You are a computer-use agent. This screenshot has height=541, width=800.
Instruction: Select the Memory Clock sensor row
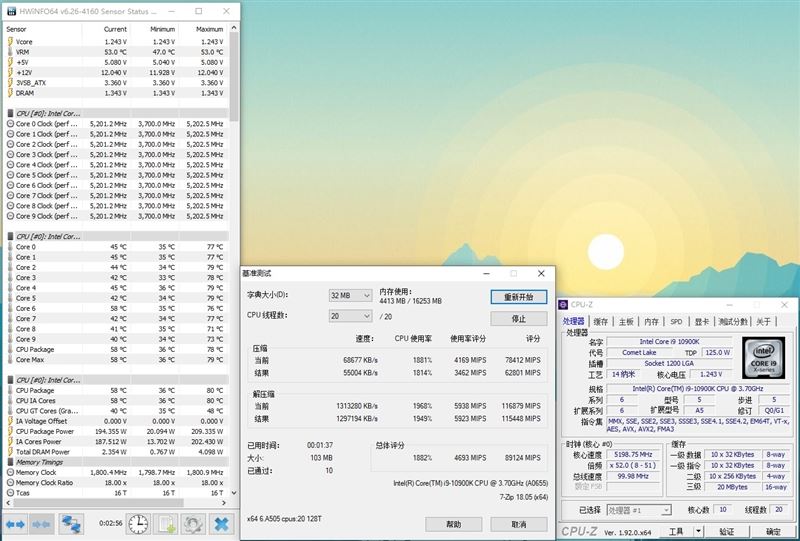click(116, 472)
